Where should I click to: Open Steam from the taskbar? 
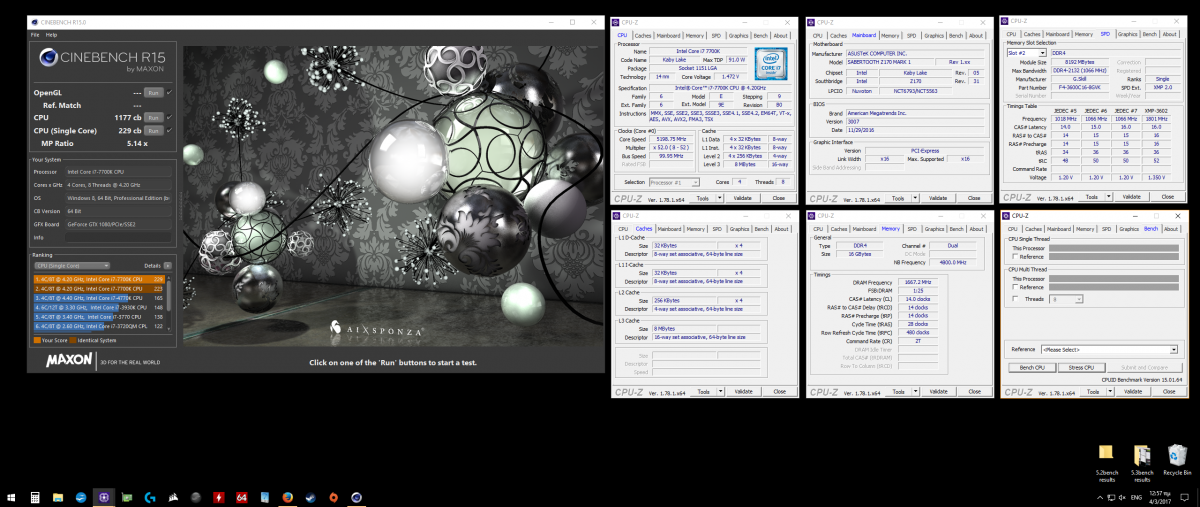pyautogui.click(x=311, y=497)
